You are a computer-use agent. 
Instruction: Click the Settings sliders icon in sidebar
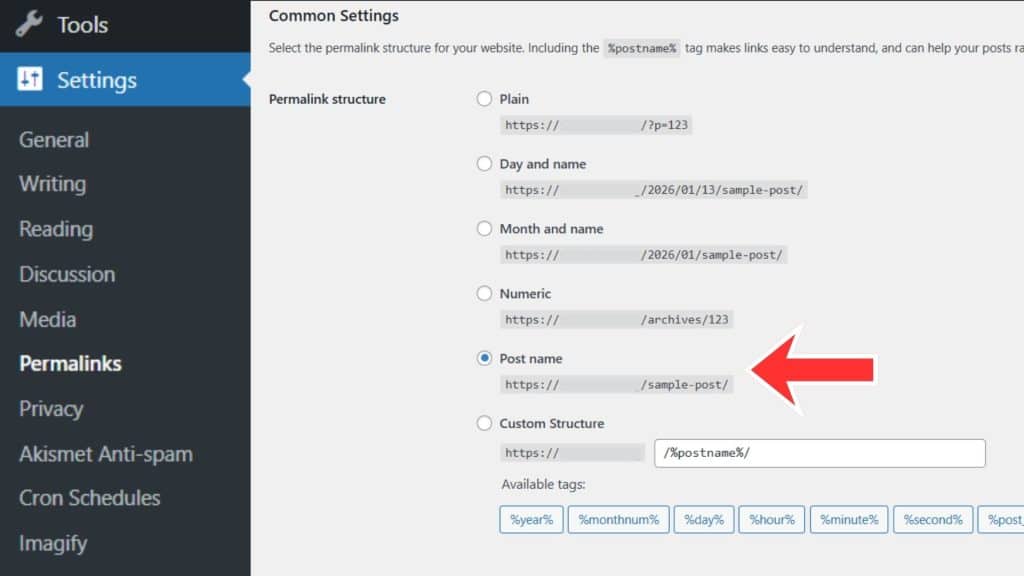(x=28, y=80)
